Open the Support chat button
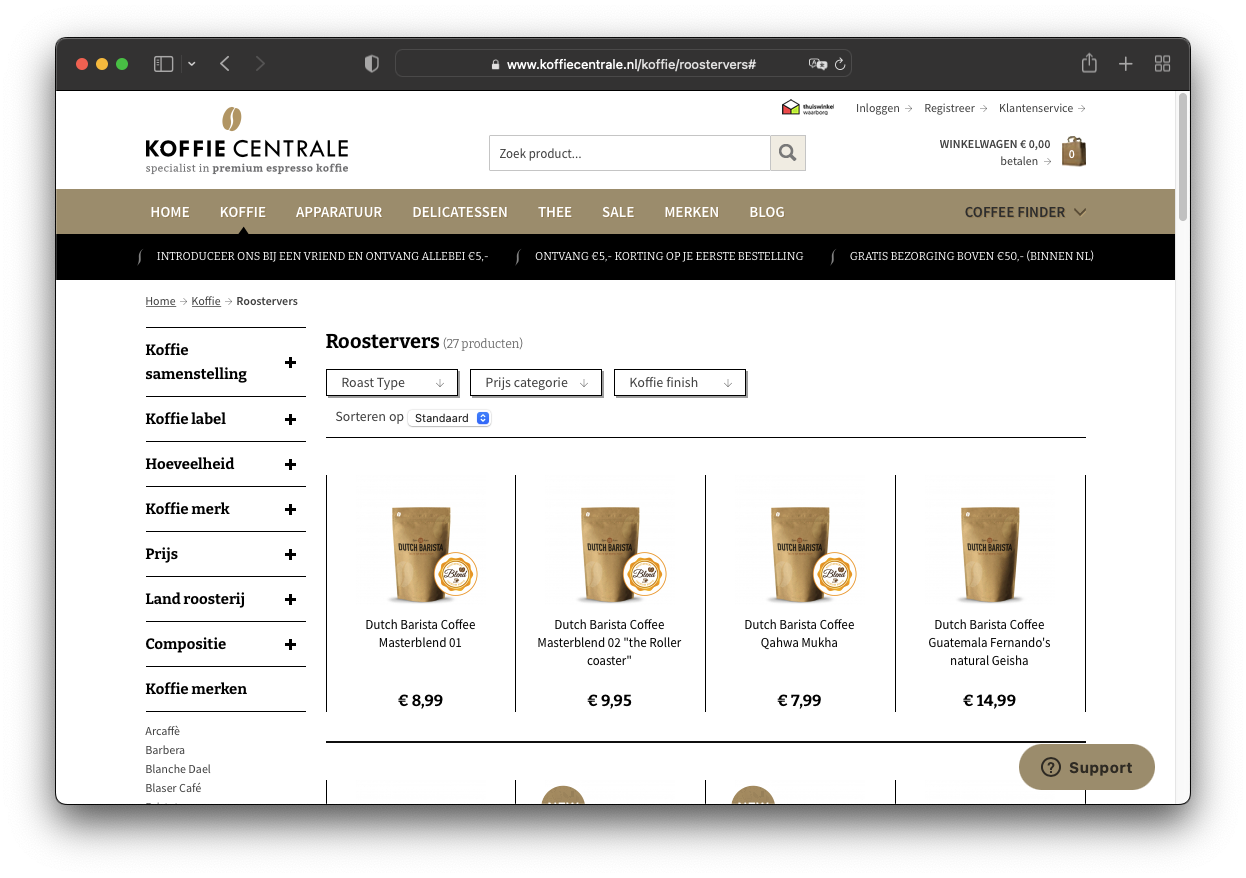The image size is (1246, 878). 1087,767
